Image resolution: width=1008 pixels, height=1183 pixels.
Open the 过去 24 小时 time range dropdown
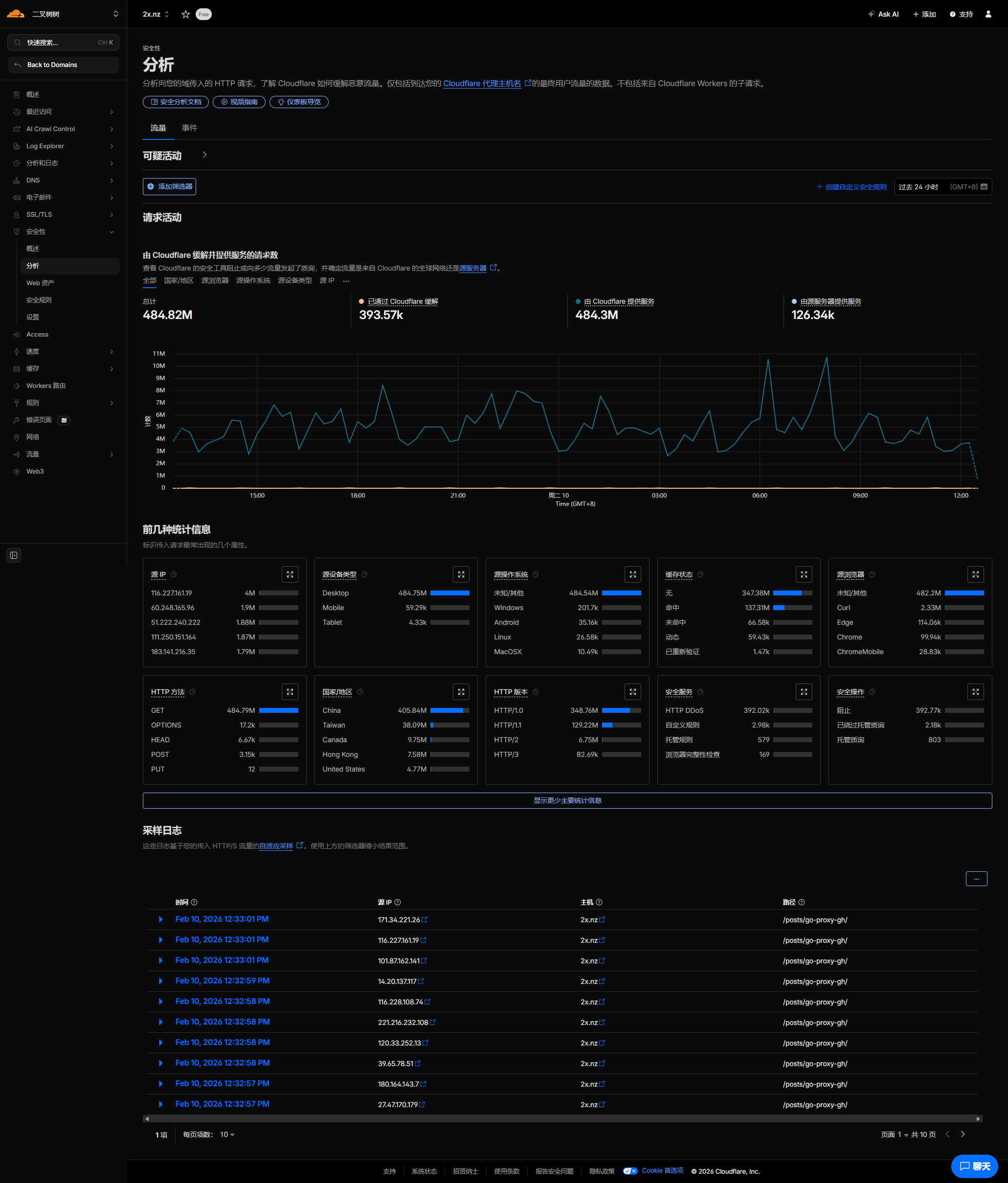pyautogui.click(x=942, y=187)
